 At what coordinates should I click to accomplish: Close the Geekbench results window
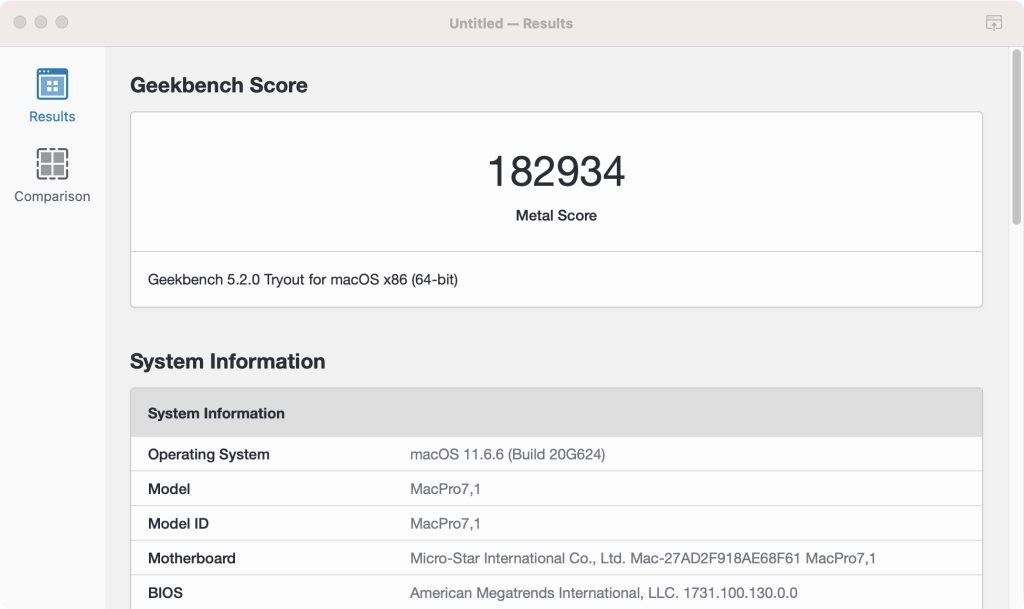click(20, 22)
